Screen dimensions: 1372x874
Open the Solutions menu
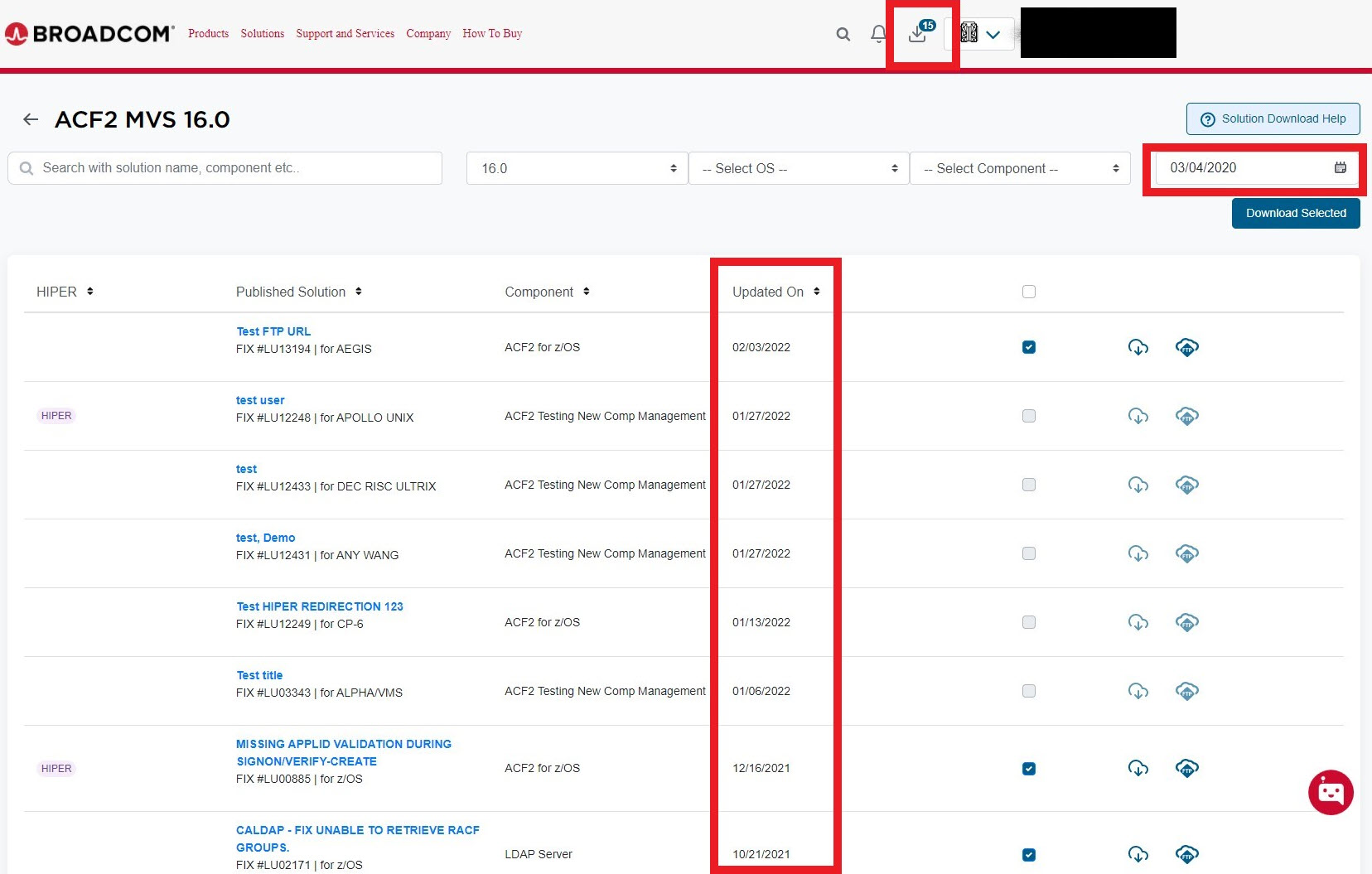pos(262,34)
